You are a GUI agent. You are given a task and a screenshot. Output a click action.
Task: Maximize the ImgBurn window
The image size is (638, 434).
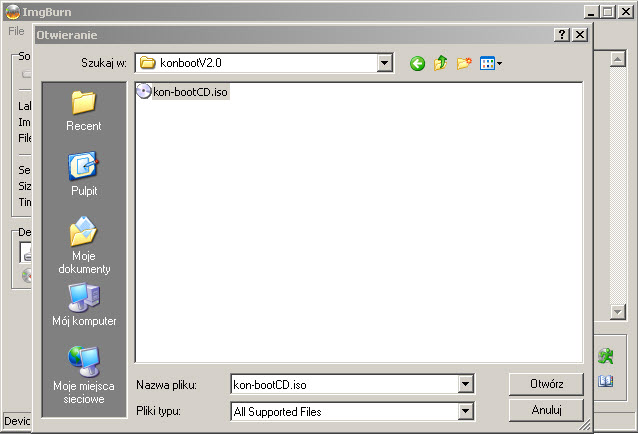click(607, 12)
